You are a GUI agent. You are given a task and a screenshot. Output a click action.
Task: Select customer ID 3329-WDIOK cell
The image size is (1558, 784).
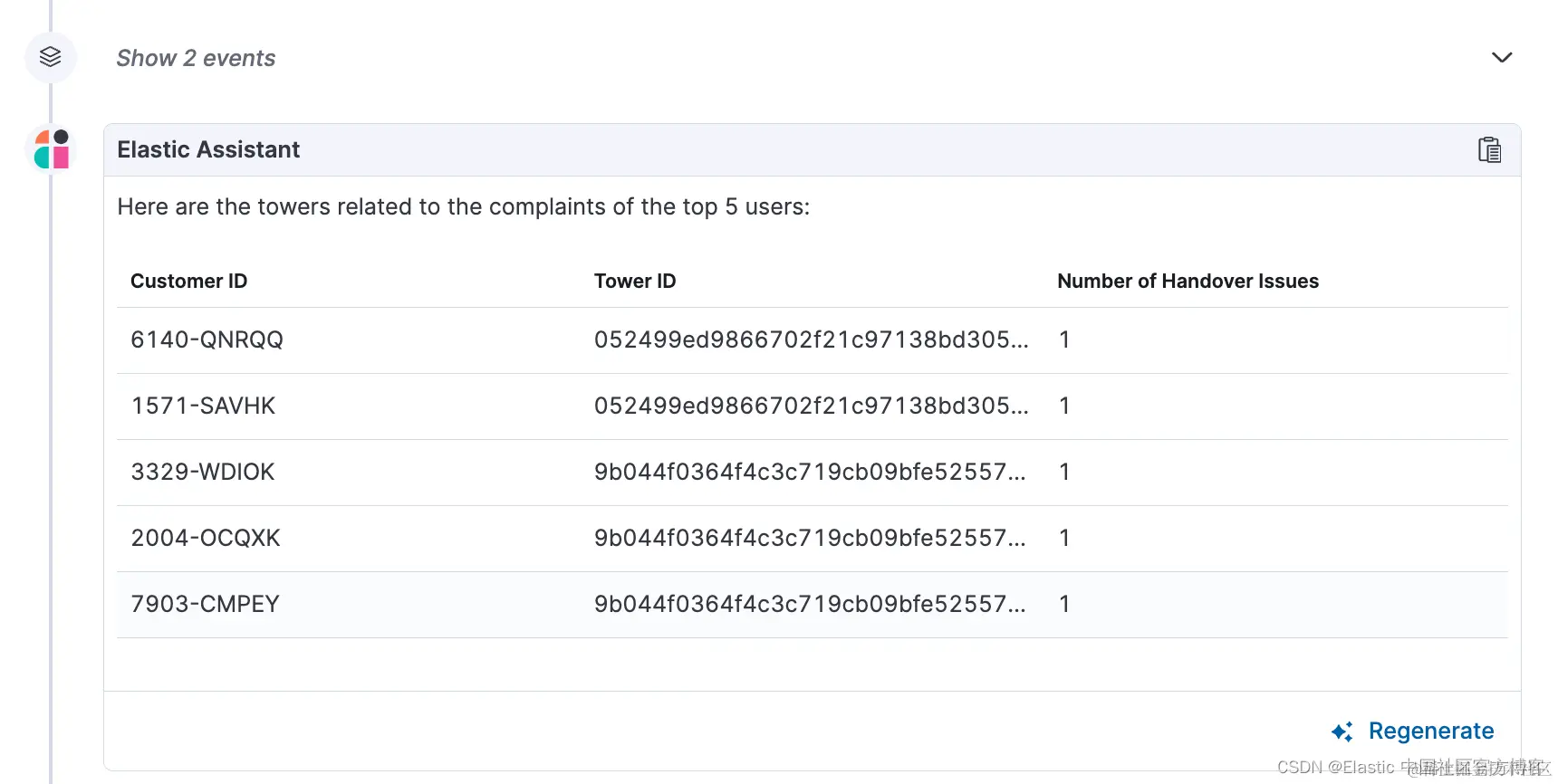[x=202, y=472]
